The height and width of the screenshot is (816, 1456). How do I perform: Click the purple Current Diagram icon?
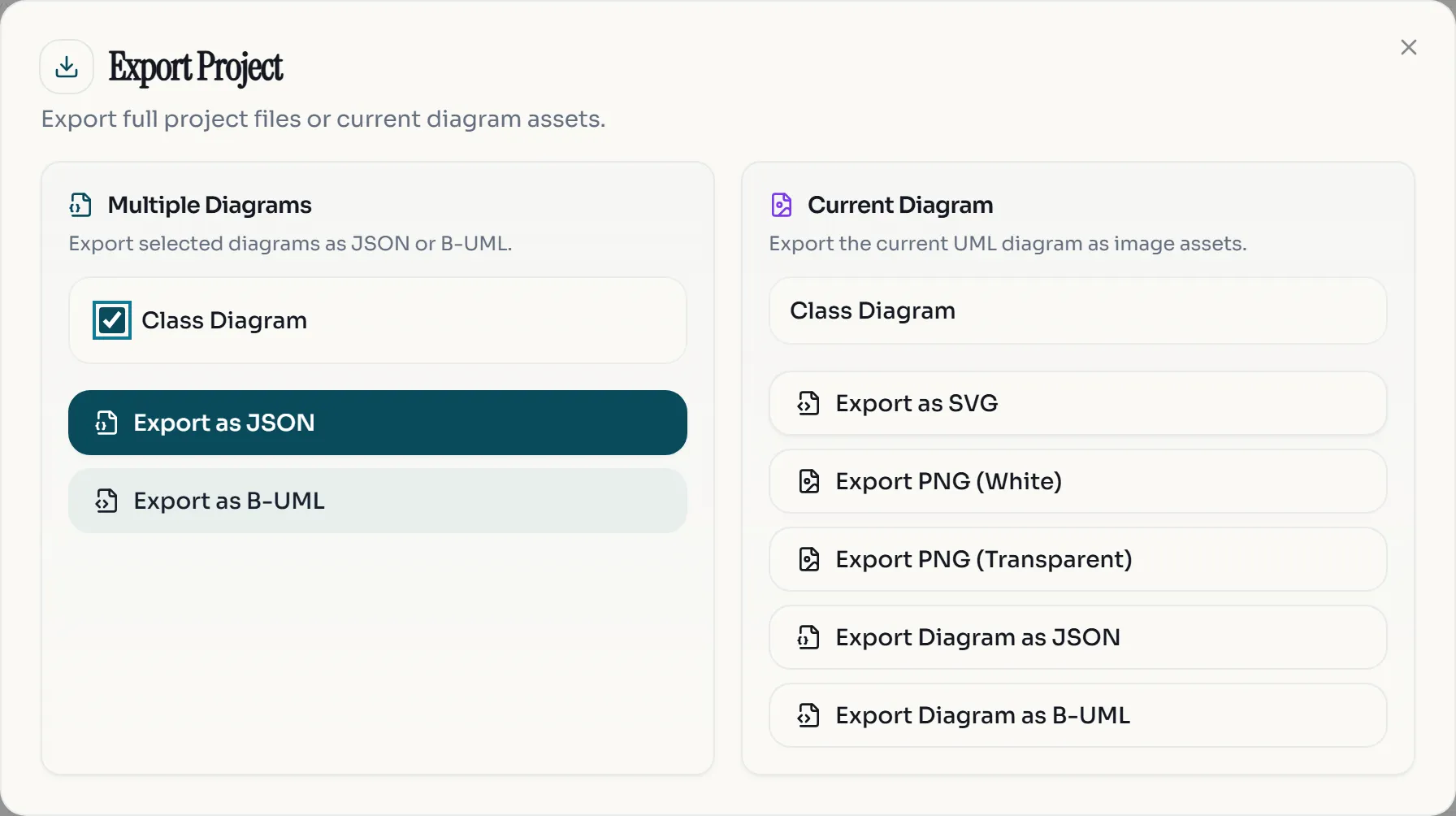coord(781,205)
